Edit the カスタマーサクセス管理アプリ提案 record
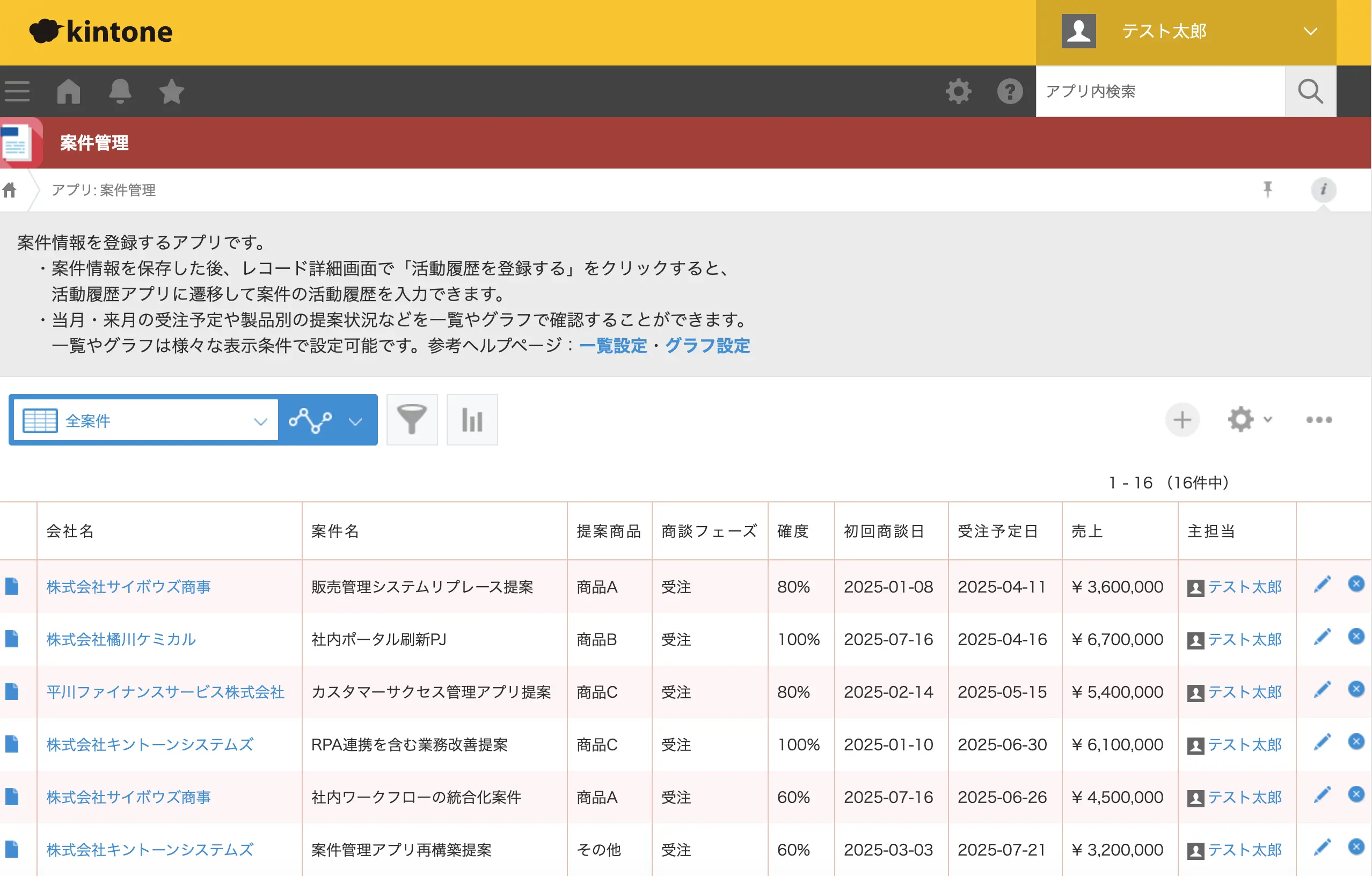Screen dimensions: 1372x876 click(x=1323, y=689)
